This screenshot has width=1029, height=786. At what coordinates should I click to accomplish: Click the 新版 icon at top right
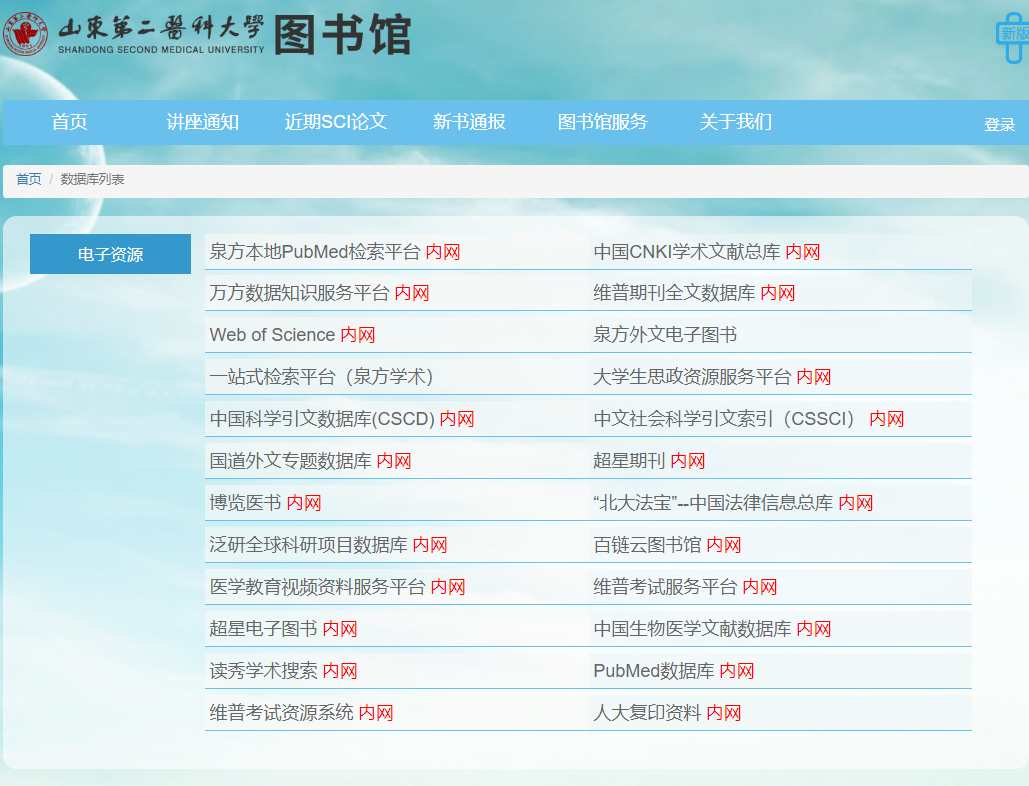(x=1012, y=34)
